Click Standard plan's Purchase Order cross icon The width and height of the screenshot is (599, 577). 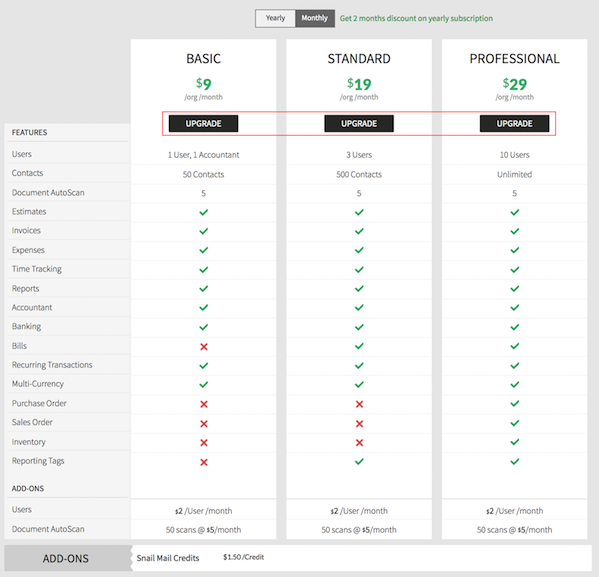point(359,404)
